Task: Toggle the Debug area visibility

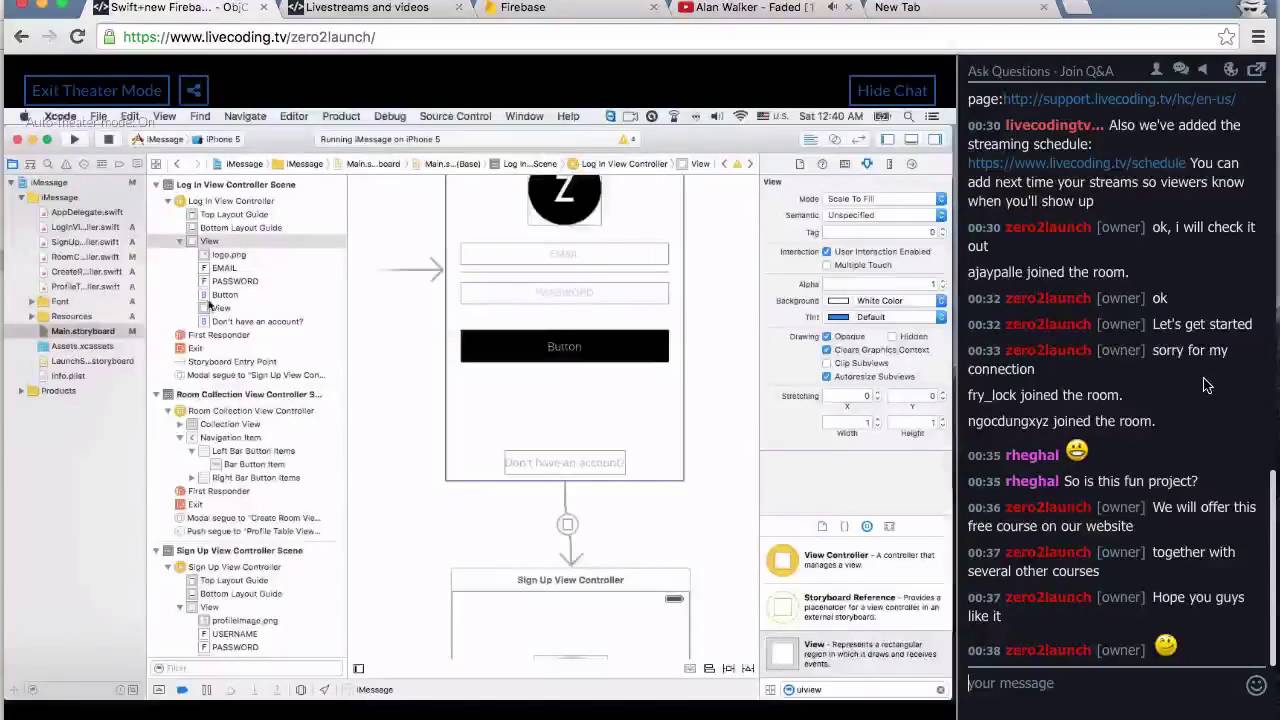Action: [911, 140]
